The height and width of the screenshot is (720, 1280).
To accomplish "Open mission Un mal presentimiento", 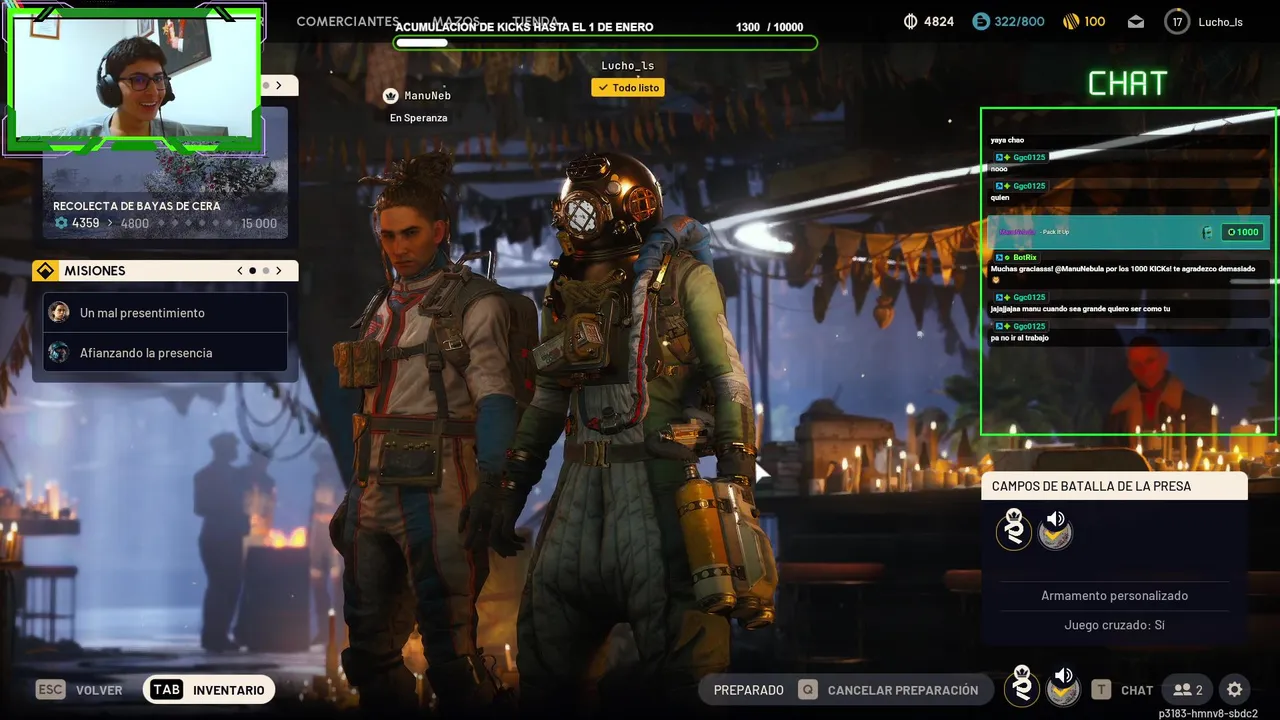I will (x=165, y=312).
